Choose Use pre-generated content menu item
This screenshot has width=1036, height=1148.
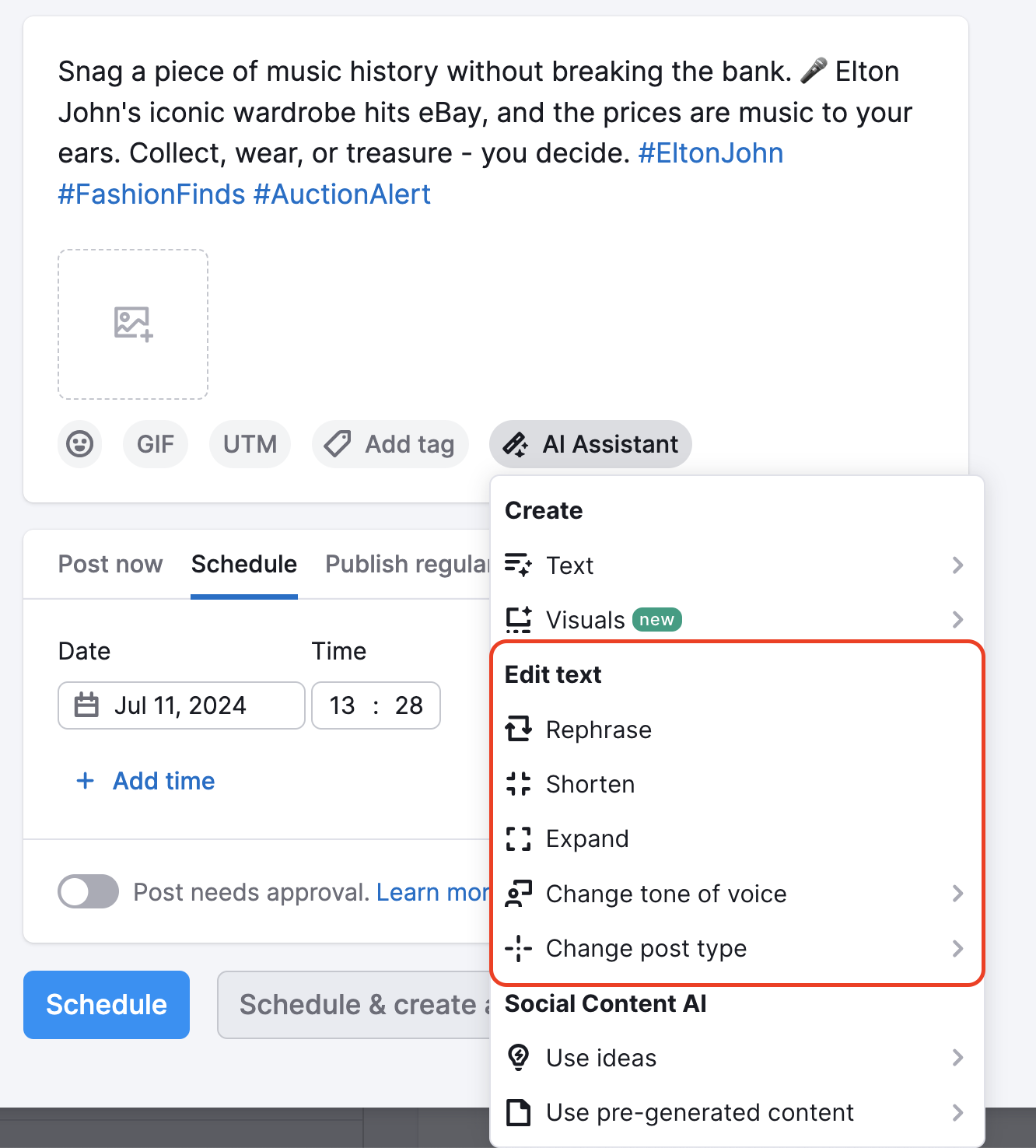click(700, 1112)
